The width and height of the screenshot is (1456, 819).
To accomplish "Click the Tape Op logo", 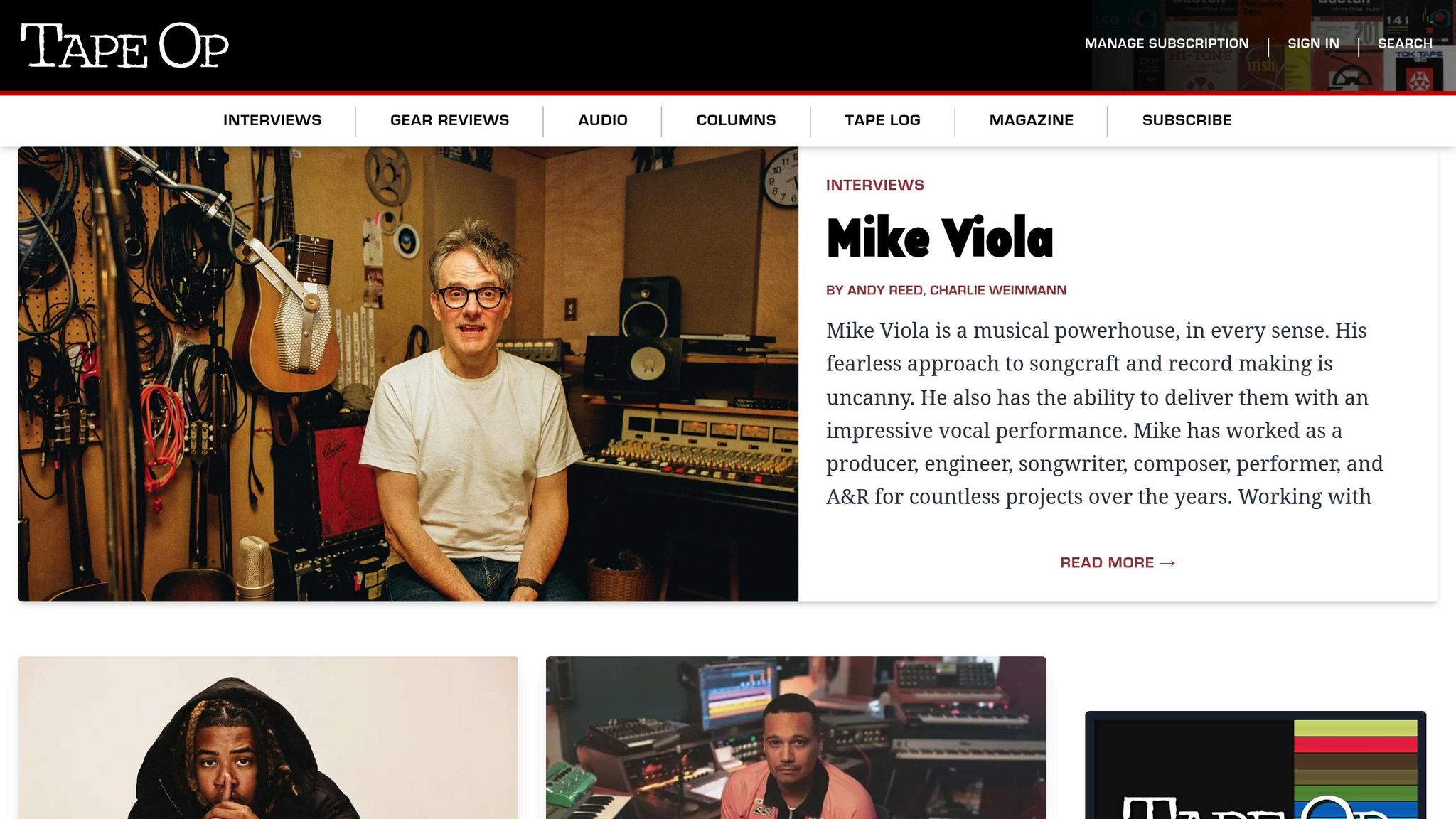I will (x=124, y=45).
